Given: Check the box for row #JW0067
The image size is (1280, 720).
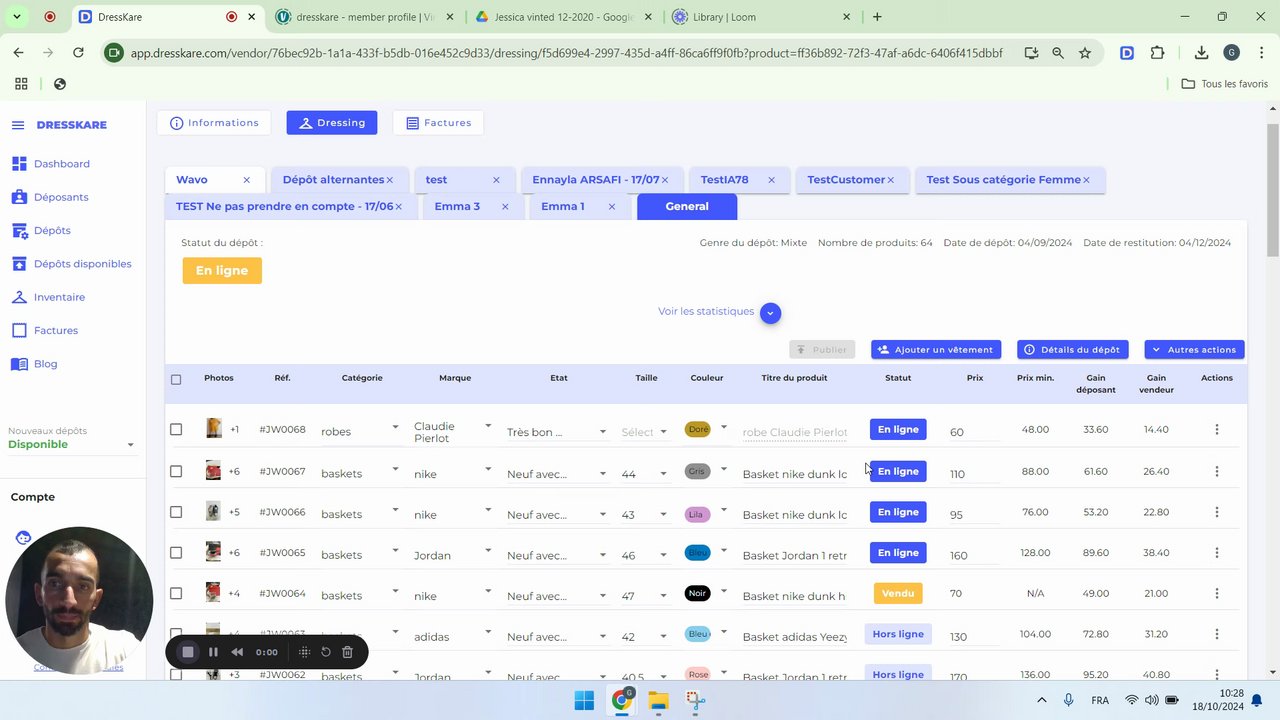Looking at the screenshot, I should (176, 471).
